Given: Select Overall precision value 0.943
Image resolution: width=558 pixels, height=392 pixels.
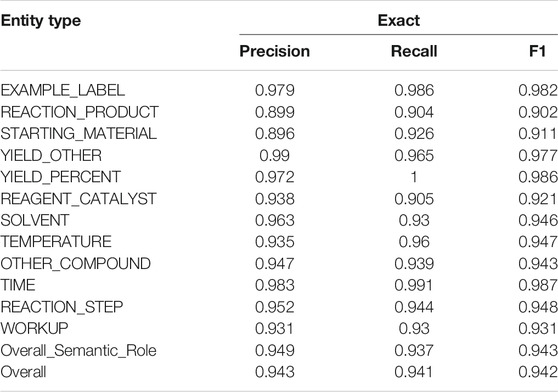Looking at the screenshot, I should tap(274, 372).
